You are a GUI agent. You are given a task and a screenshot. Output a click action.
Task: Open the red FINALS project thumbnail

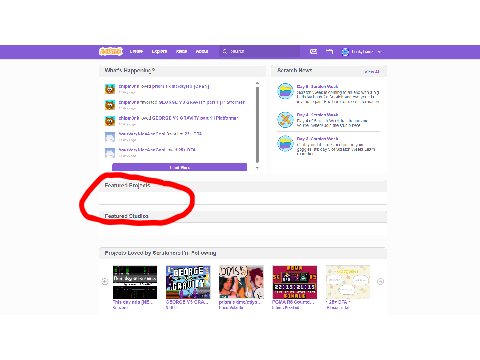295,282
